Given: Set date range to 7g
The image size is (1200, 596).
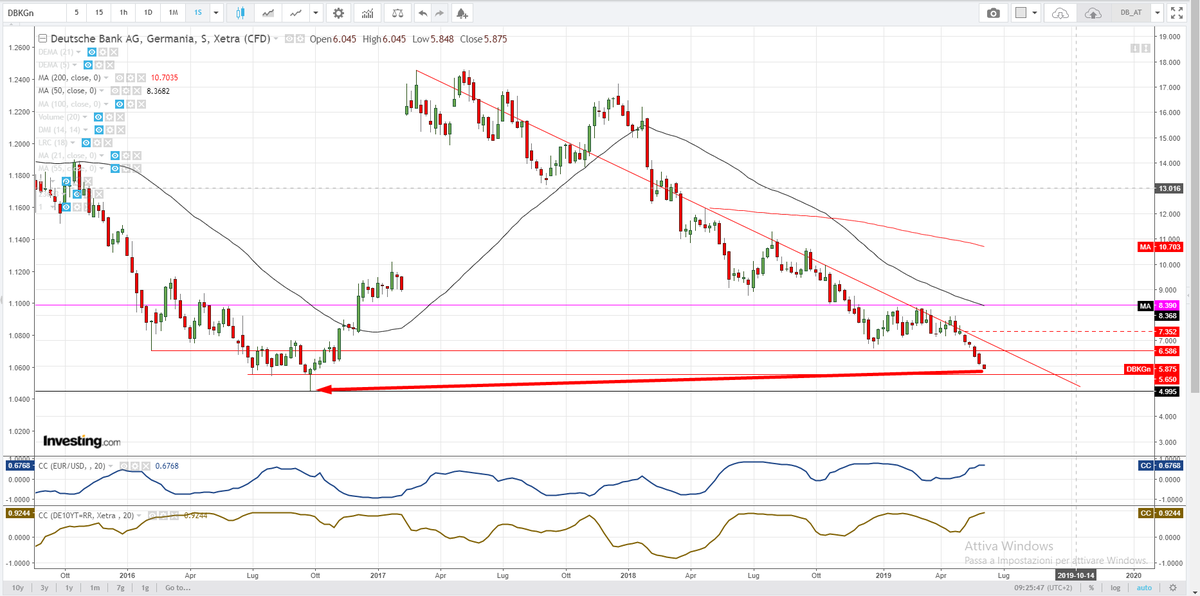Looking at the screenshot, I should point(122,588).
